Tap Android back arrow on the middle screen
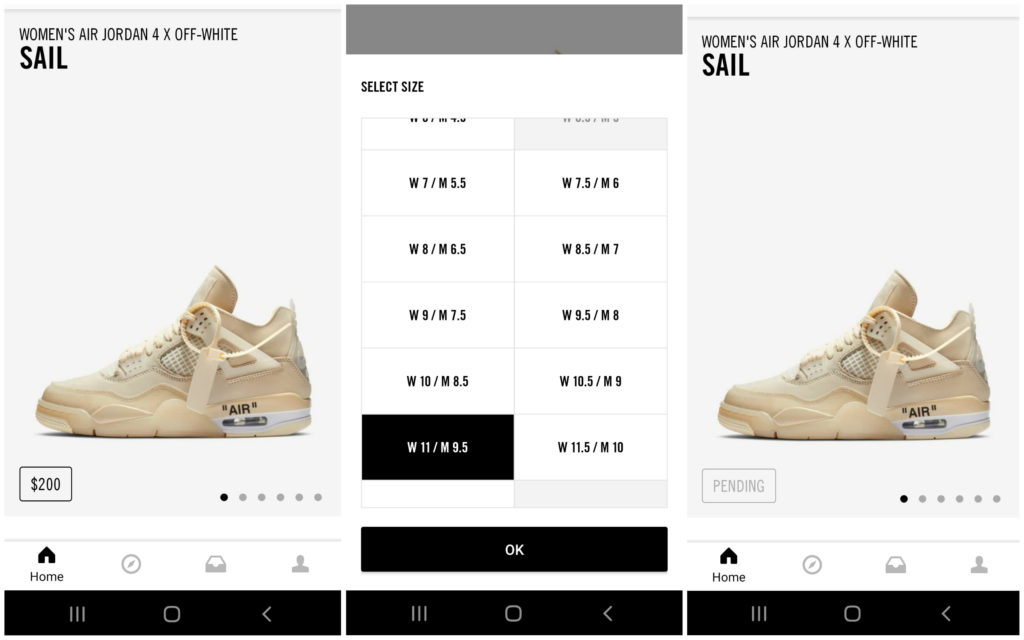The width and height of the screenshot is (1024, 640). 608,613
